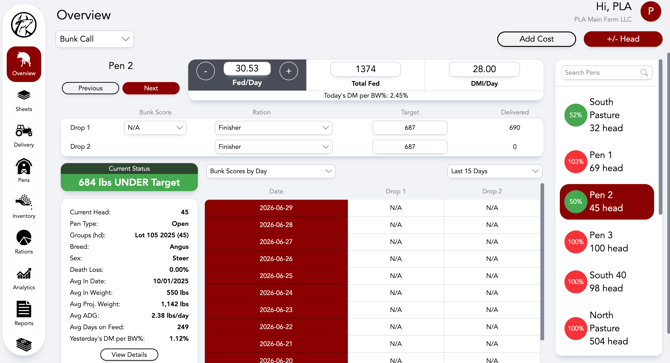Click the user avatar P icon
The width and height of the screenshot is (670, 363).
651,12
